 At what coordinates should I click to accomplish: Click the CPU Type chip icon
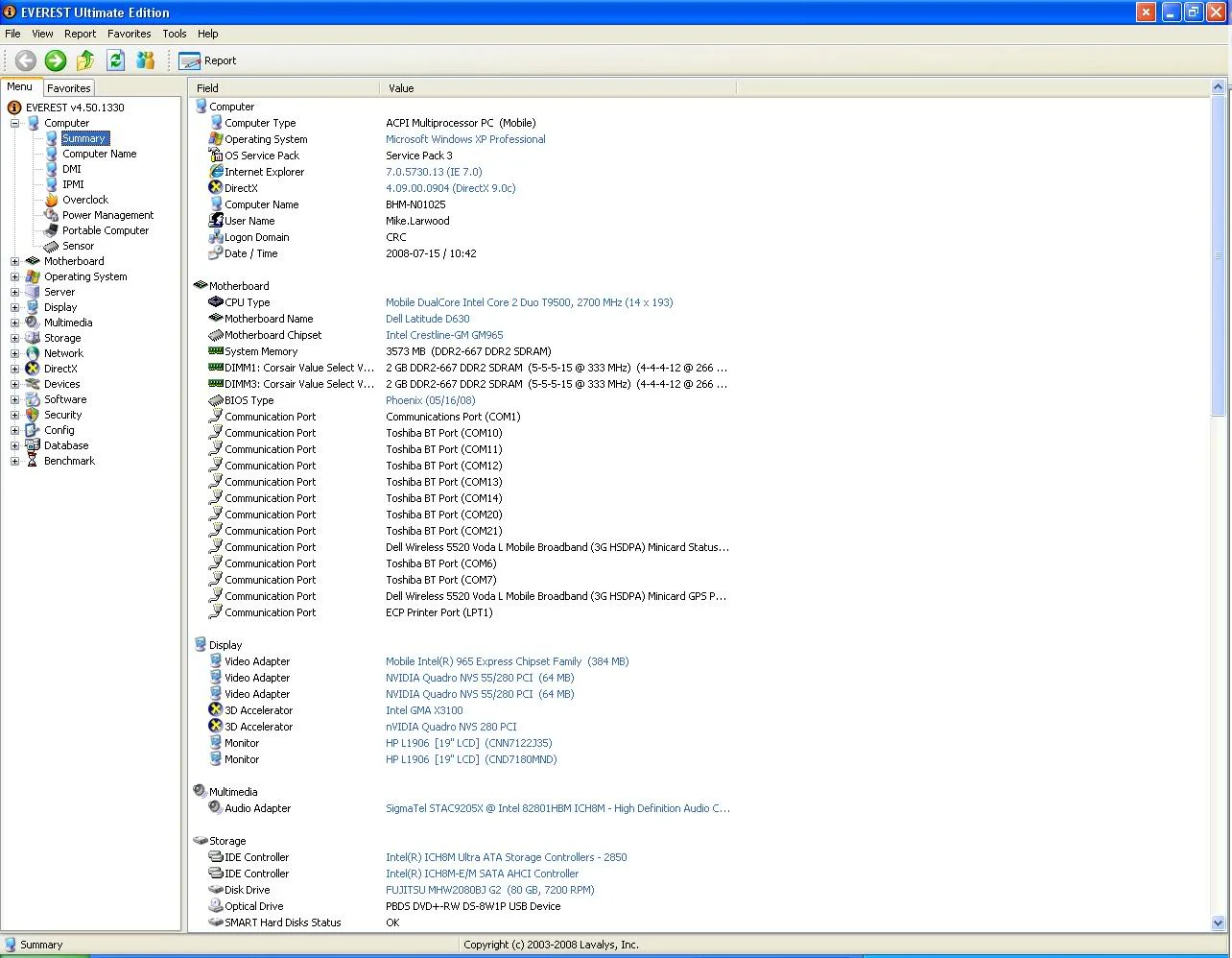[216, 302]
